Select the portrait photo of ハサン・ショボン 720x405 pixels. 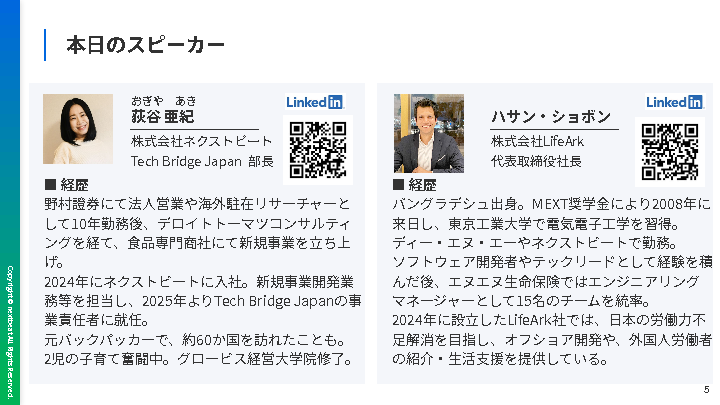[429, 133]
